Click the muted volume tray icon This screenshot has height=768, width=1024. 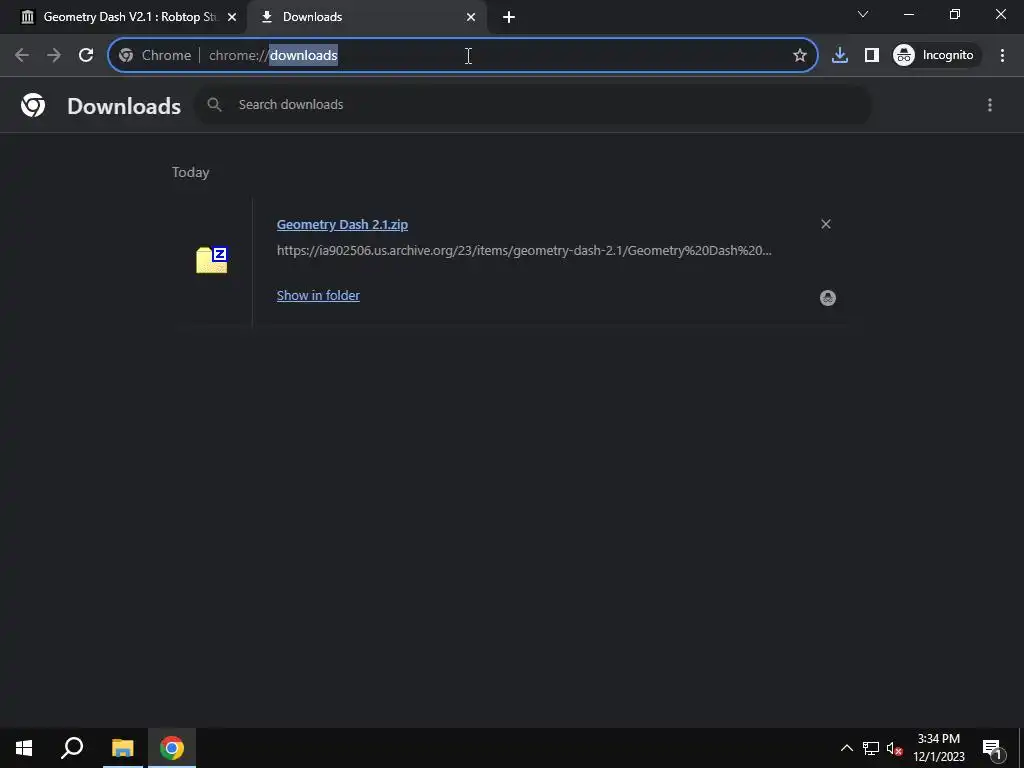point(894,748)
